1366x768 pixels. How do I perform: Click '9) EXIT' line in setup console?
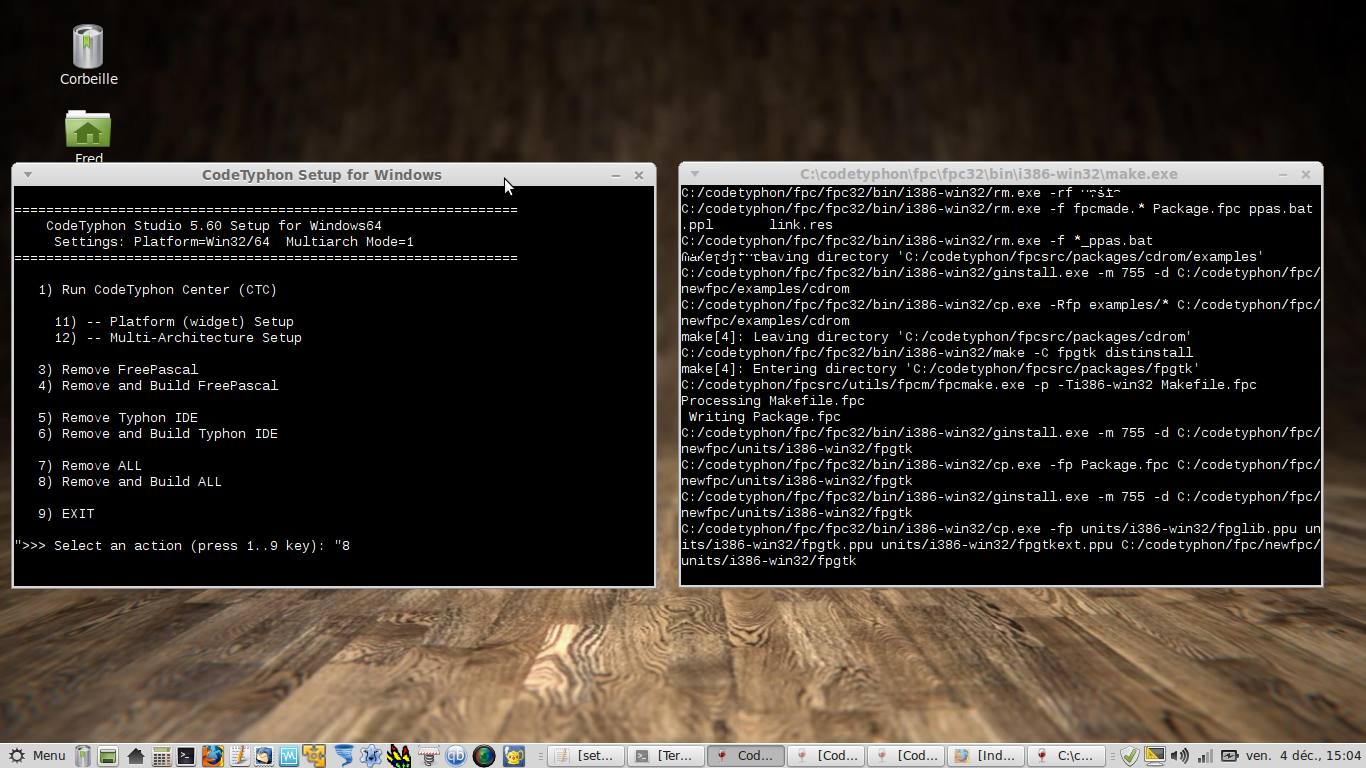66,514
